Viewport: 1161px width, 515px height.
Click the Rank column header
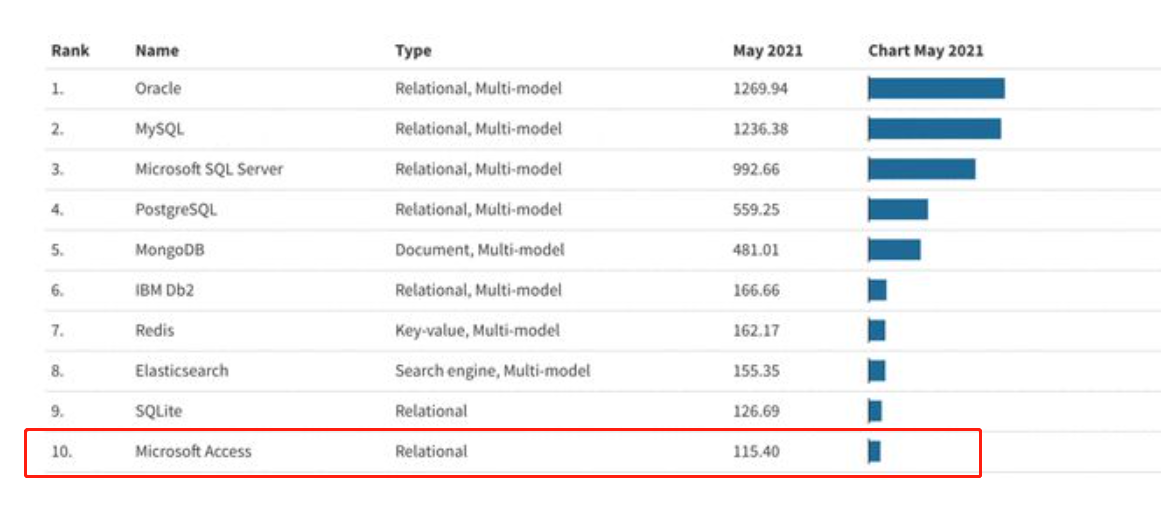click(70, 51)
